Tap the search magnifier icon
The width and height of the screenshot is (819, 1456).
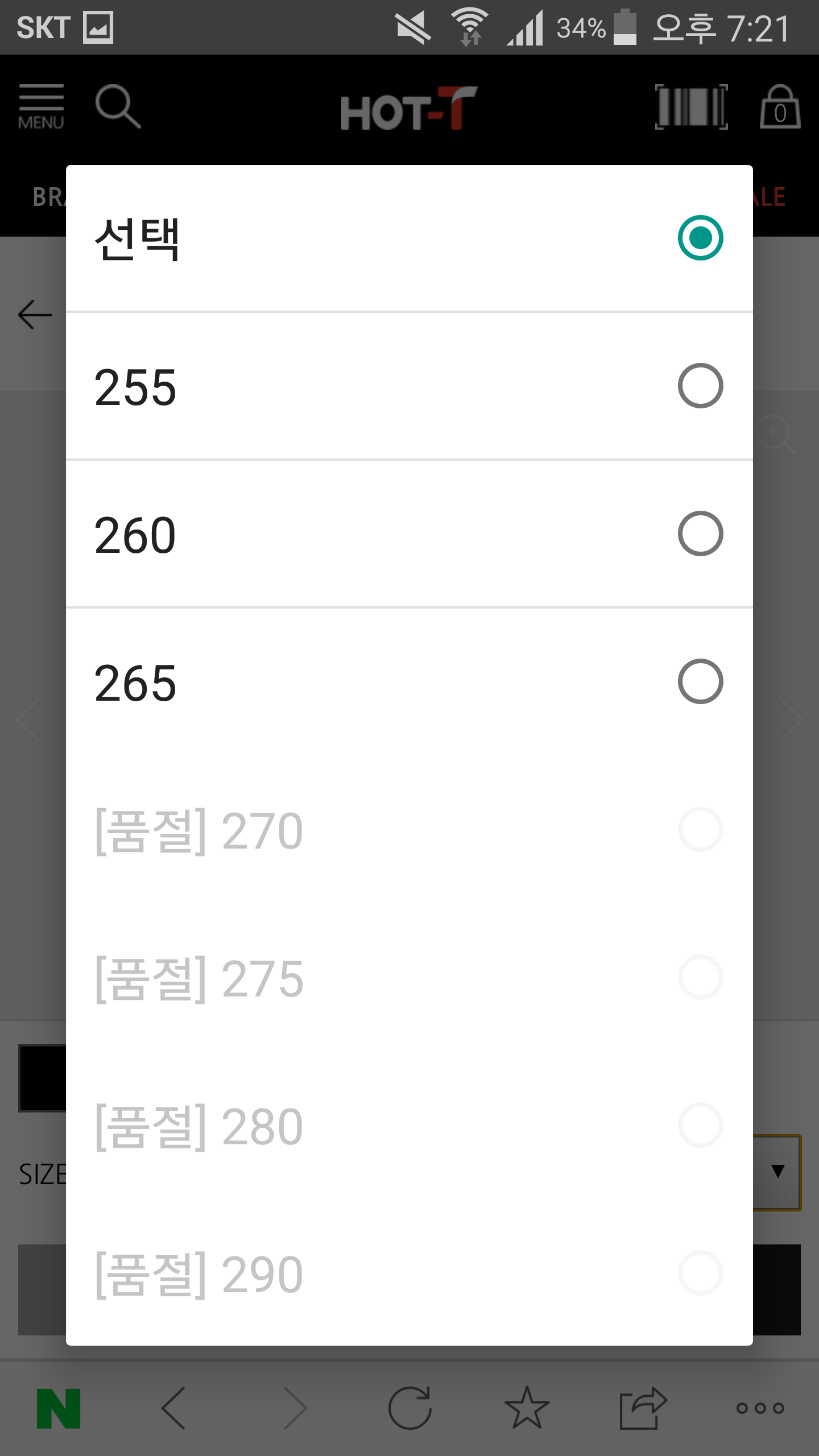(x=118, y=106)
